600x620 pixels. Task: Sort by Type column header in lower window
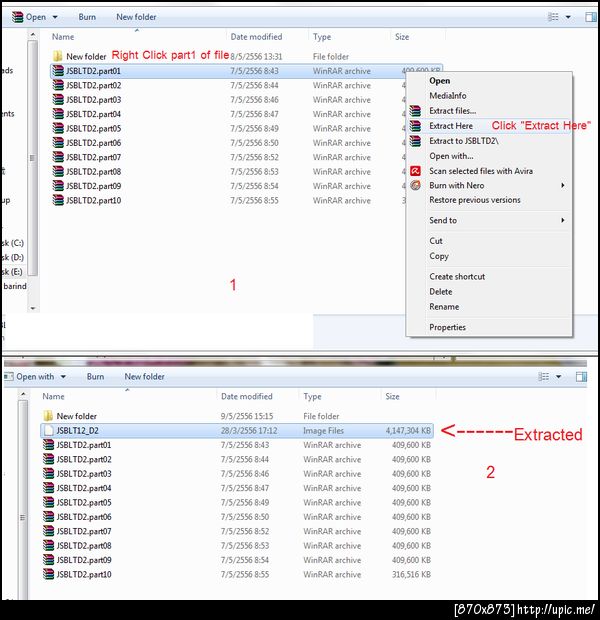[x=312, y=396]
